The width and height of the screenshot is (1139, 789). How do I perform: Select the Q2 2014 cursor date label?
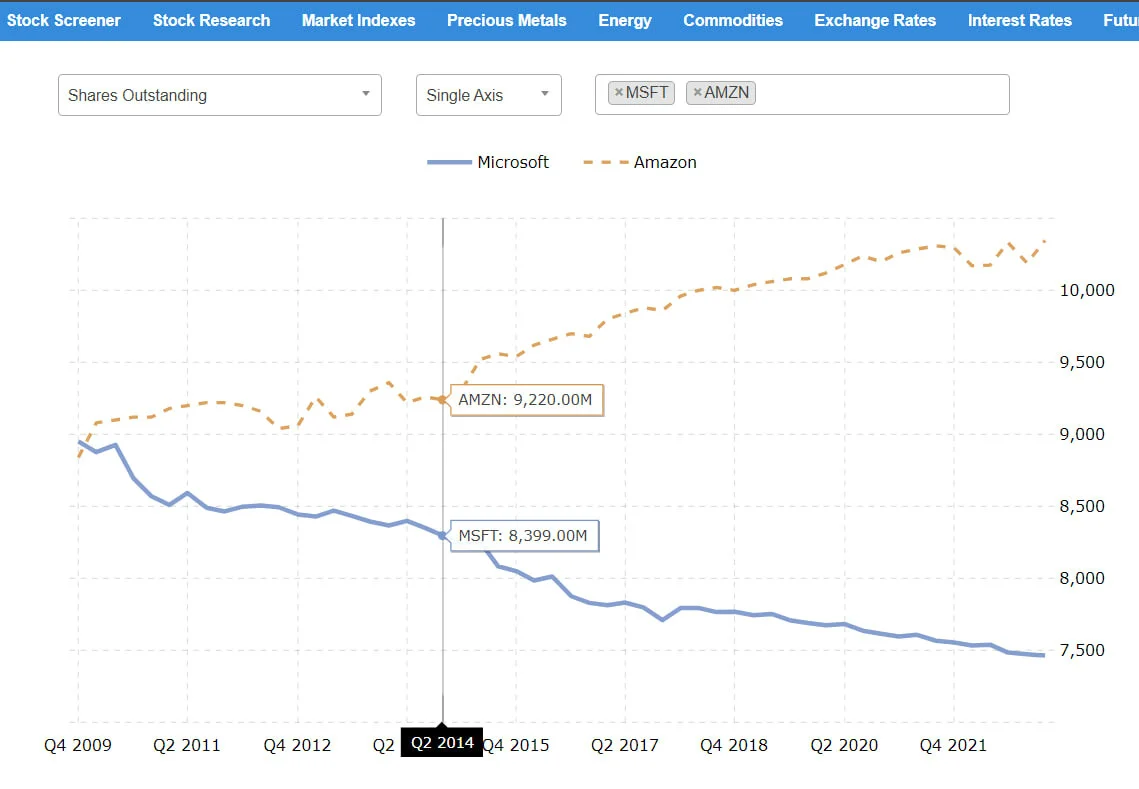pos(442,743)
